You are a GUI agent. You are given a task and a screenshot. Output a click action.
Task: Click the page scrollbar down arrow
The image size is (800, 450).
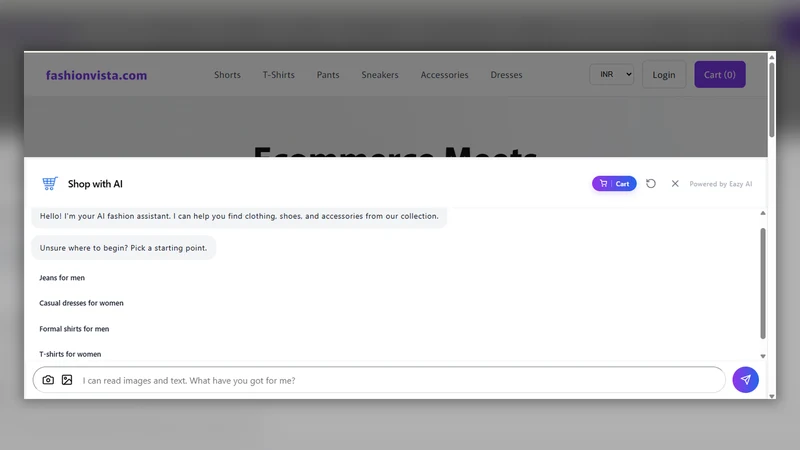click(x=771, y=396)
